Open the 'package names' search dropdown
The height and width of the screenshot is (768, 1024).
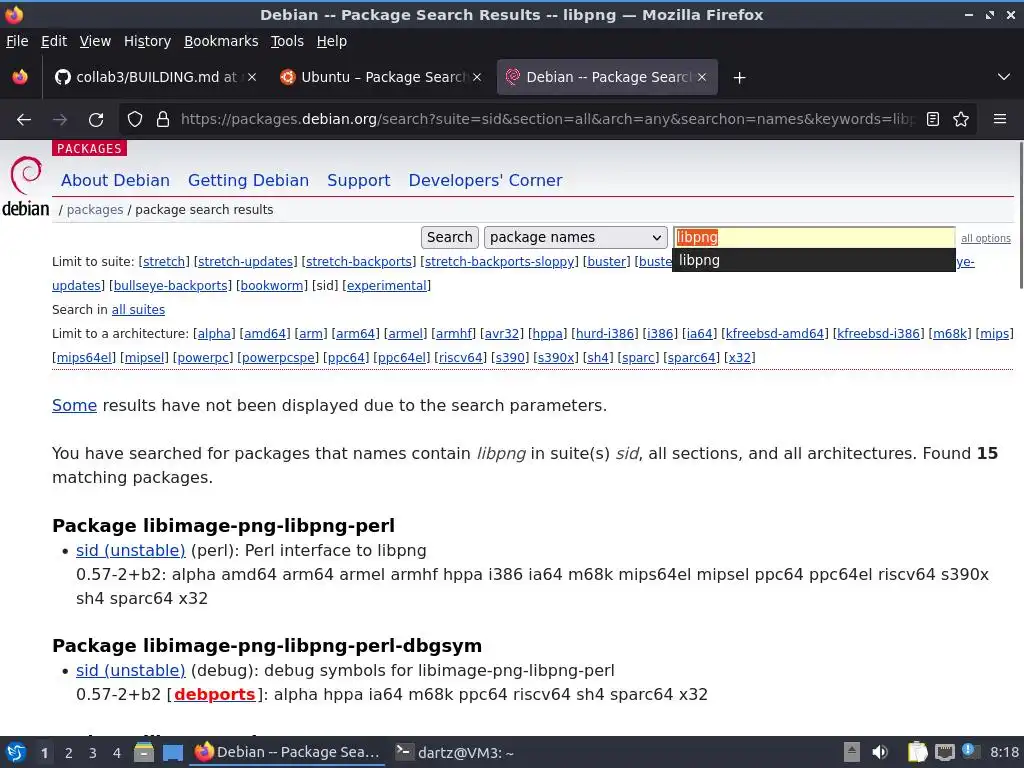click(x=575, y=237)
